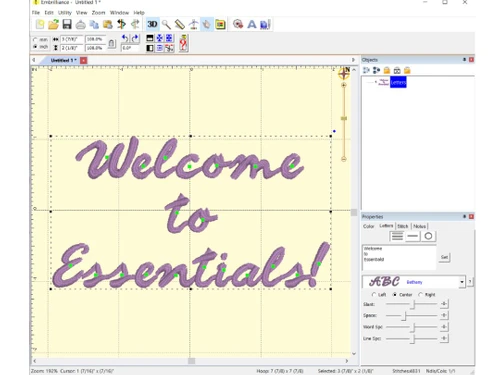This screenshot has width=500, height=375.
Task: Click the font help question button
Action: coord(470,282)
